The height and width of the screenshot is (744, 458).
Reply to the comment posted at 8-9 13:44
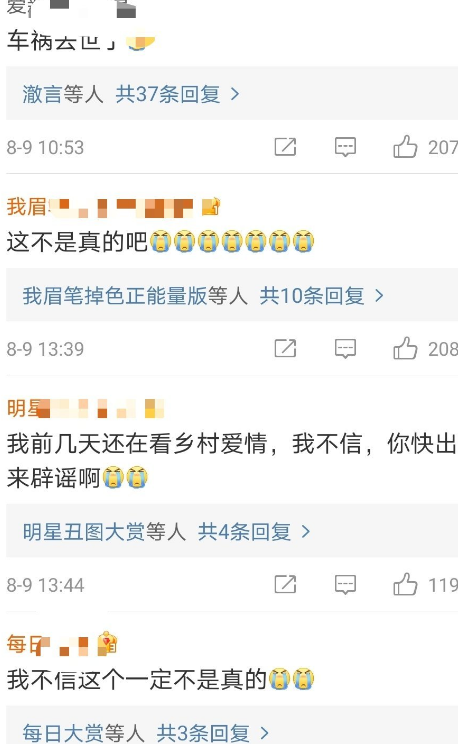(x=345, y=585)
